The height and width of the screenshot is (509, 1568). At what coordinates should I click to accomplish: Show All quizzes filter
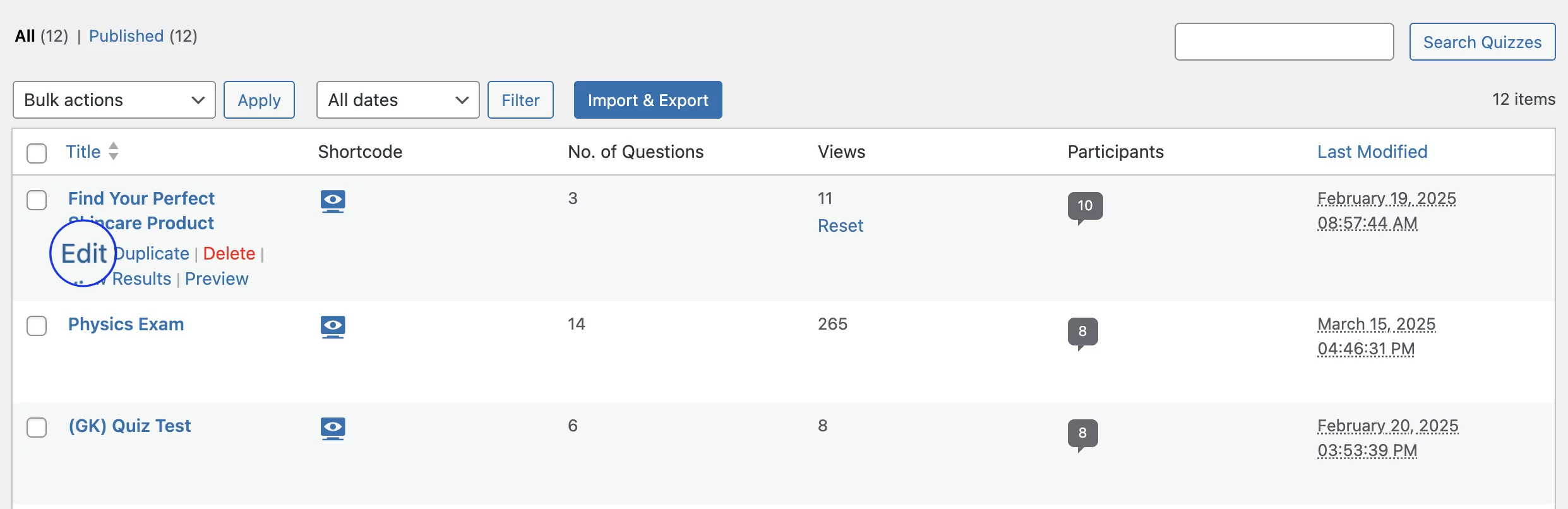(25, 36)
